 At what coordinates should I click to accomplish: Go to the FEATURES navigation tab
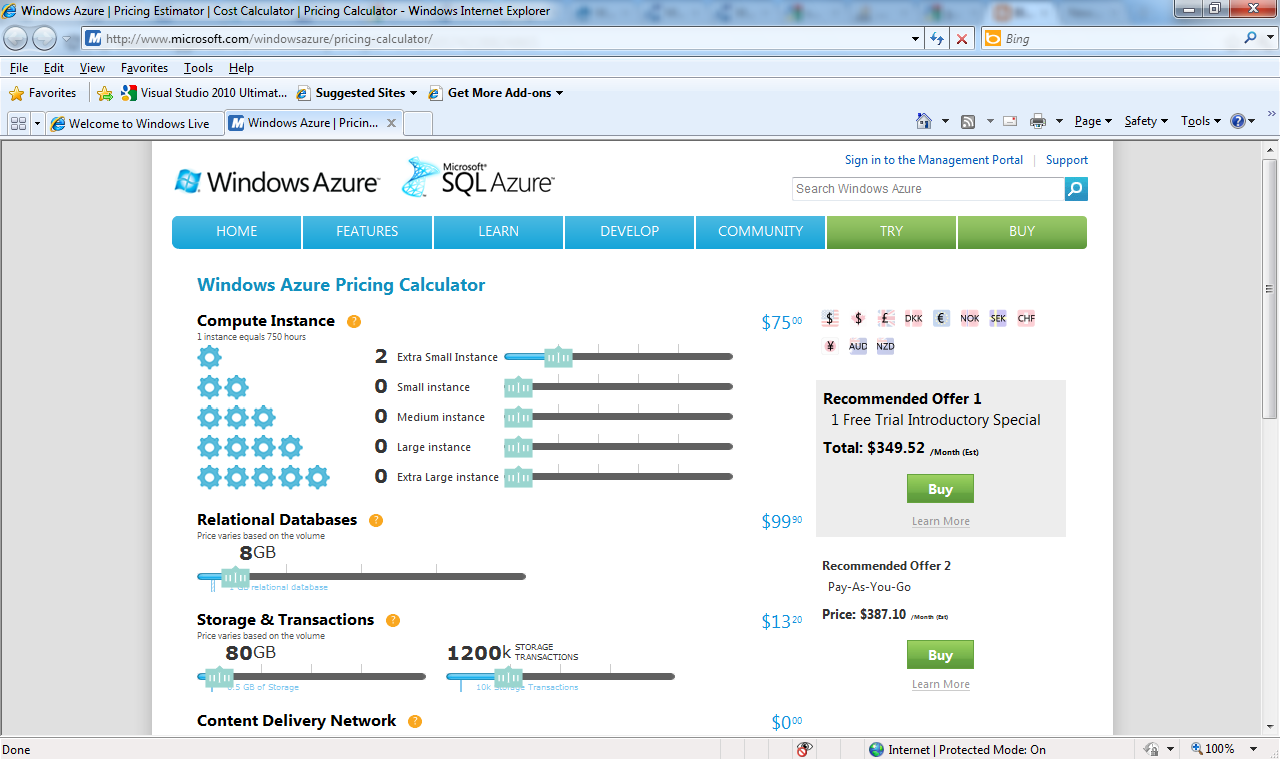367,232
